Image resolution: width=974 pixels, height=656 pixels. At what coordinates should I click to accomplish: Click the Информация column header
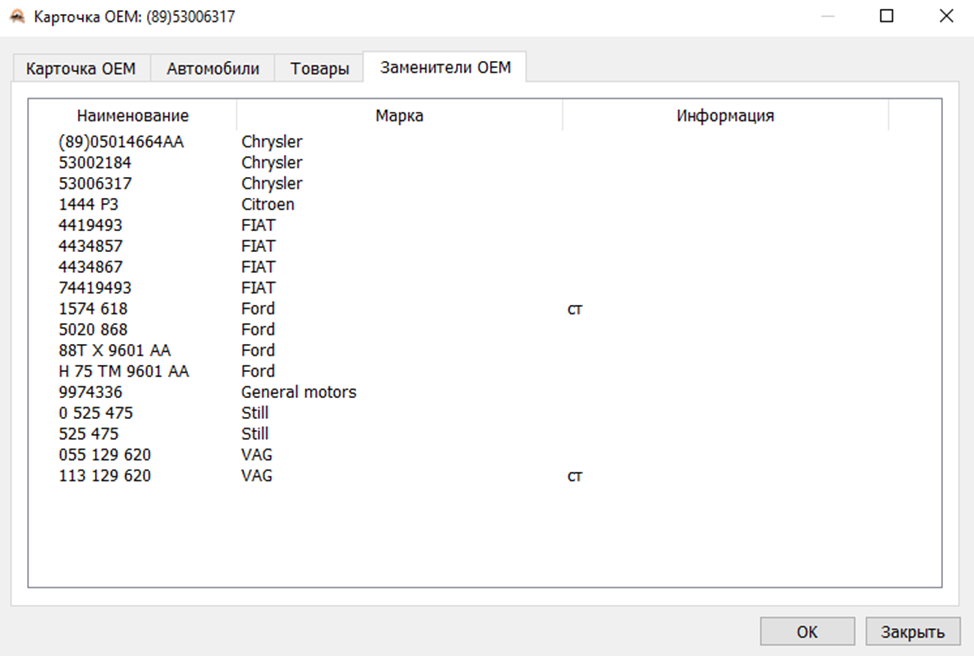click(725, 116)
